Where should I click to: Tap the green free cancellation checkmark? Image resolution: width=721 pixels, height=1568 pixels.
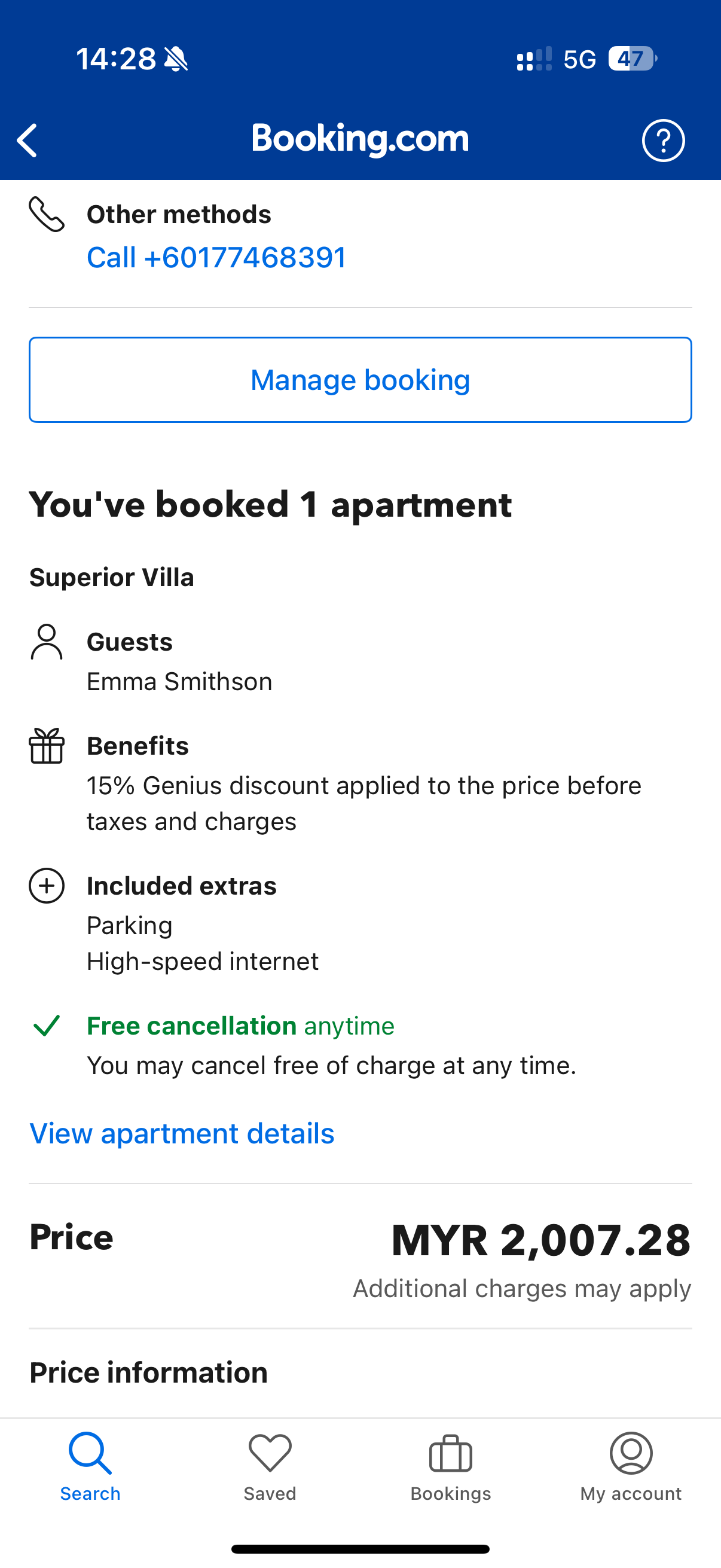[46, 1026]
